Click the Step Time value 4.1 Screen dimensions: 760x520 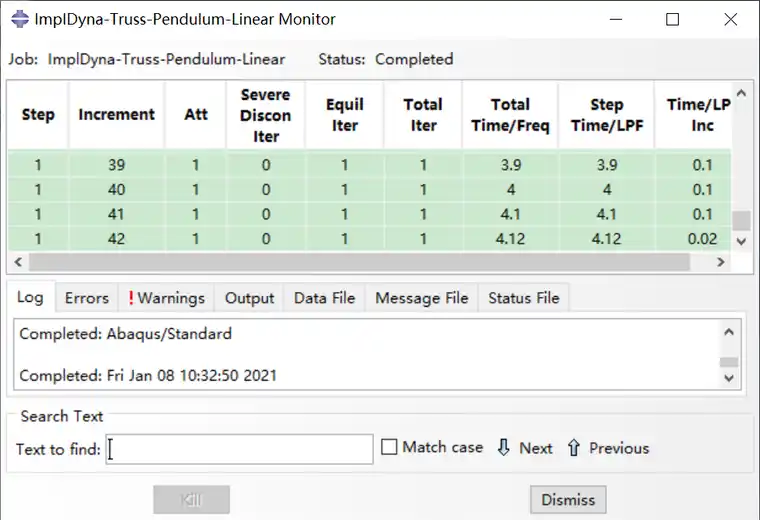tap(606, 214)
